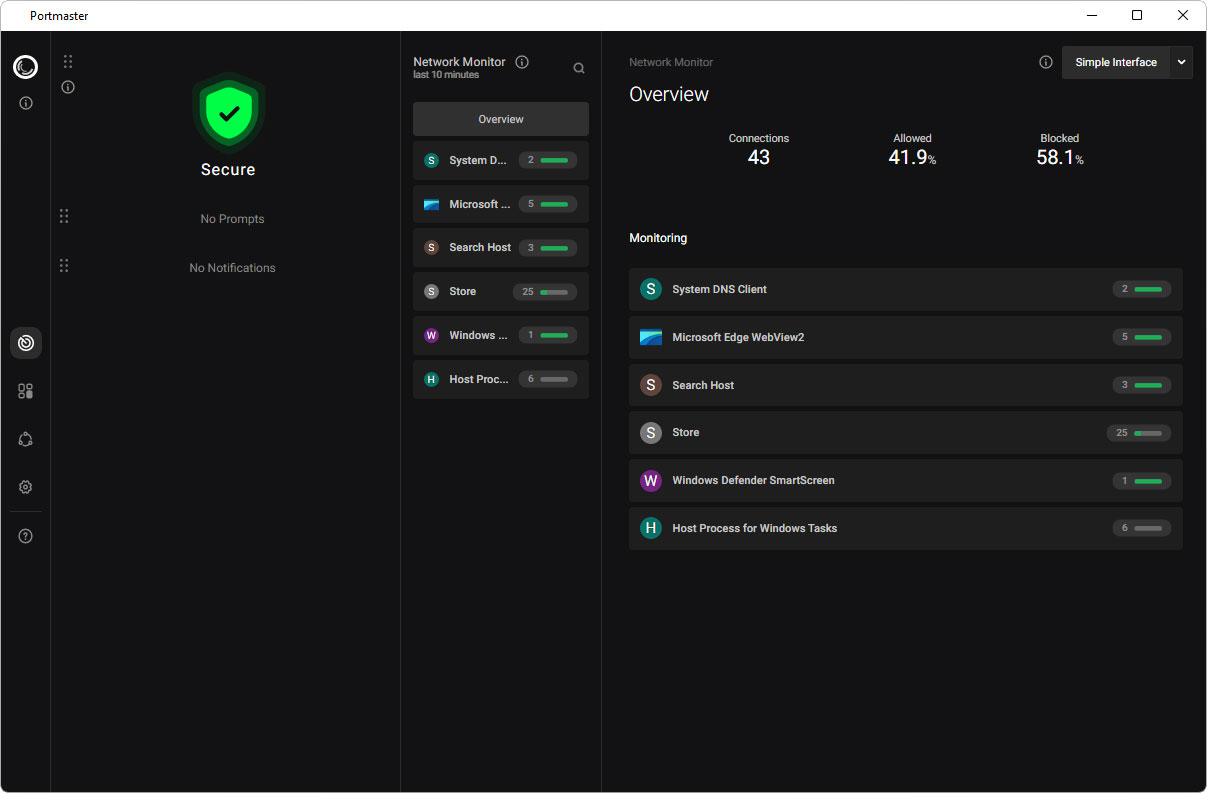Open Store row in Monitoring
1207x793 pixels.
coord(906,433)
